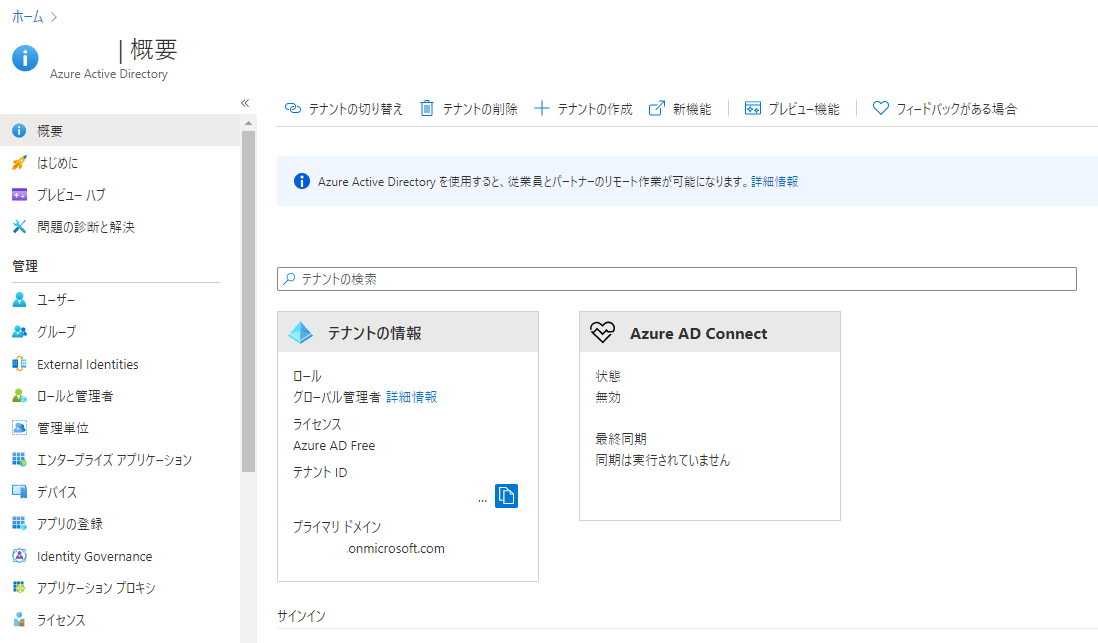Click the onmicrosoft.com primary domain text
Viewport: 1098px width, 643px height.
coord(396,548)
